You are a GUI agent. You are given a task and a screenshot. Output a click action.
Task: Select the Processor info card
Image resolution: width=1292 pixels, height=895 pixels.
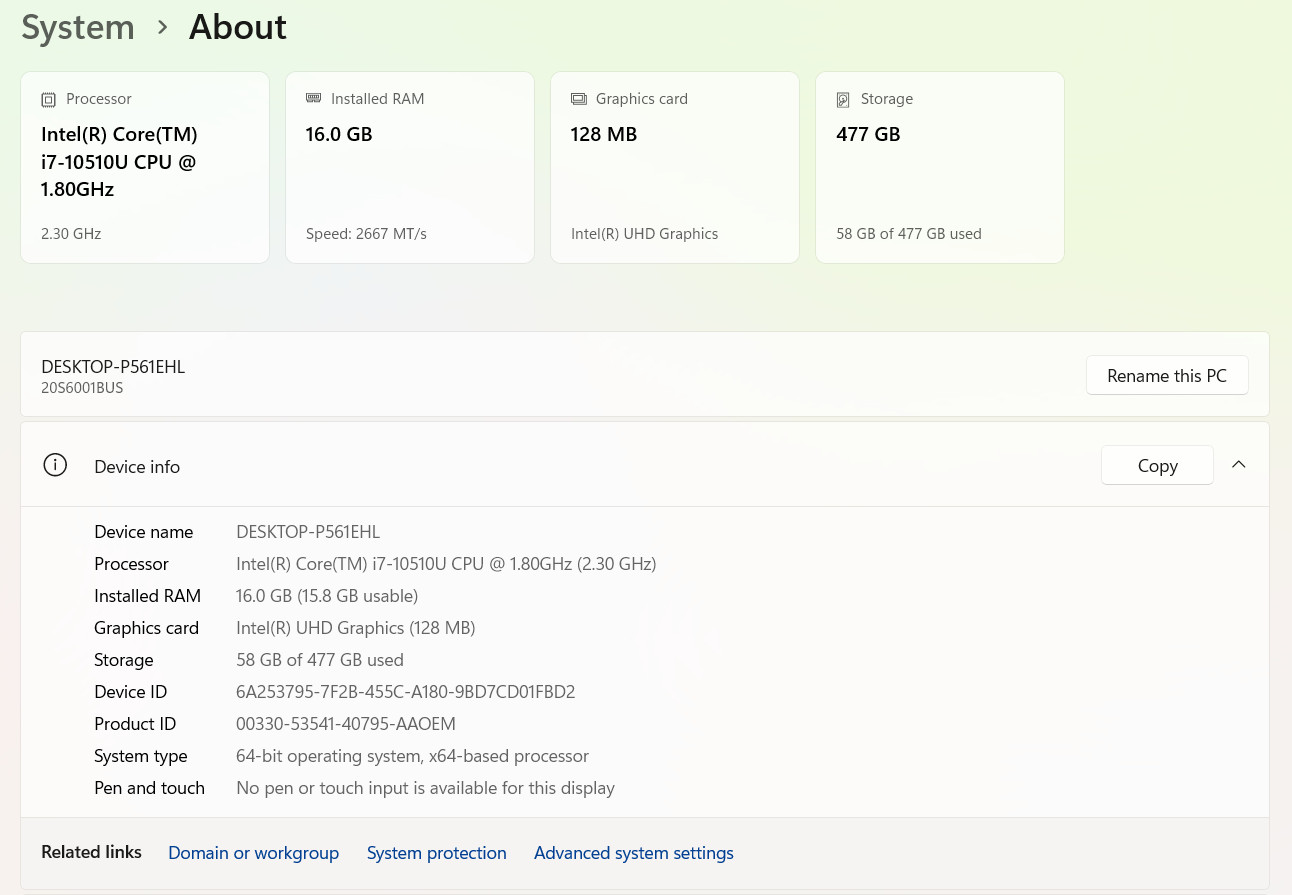pos(145,167)
